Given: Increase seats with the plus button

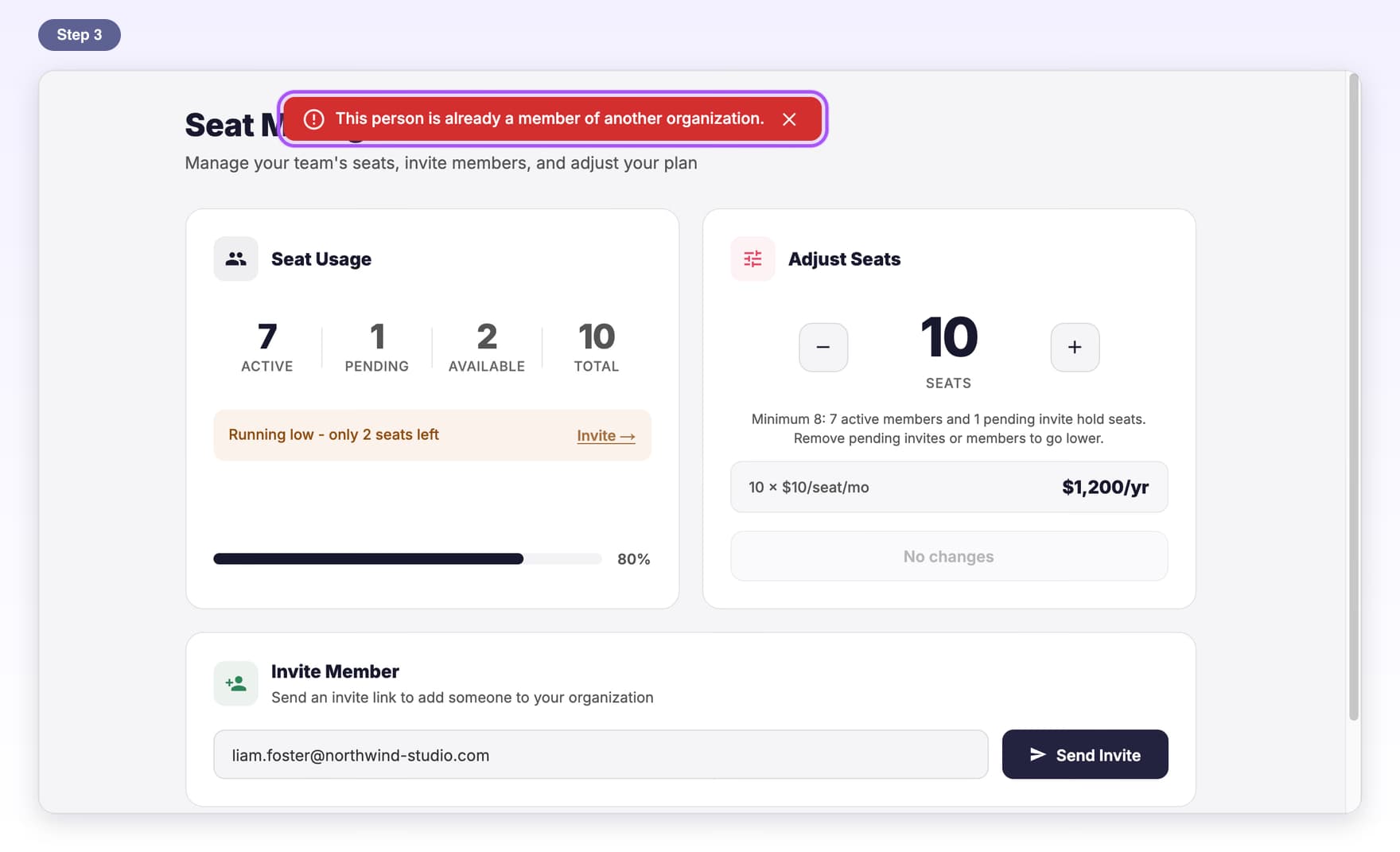Looking at the screenshot, I should click(1075, 347).
